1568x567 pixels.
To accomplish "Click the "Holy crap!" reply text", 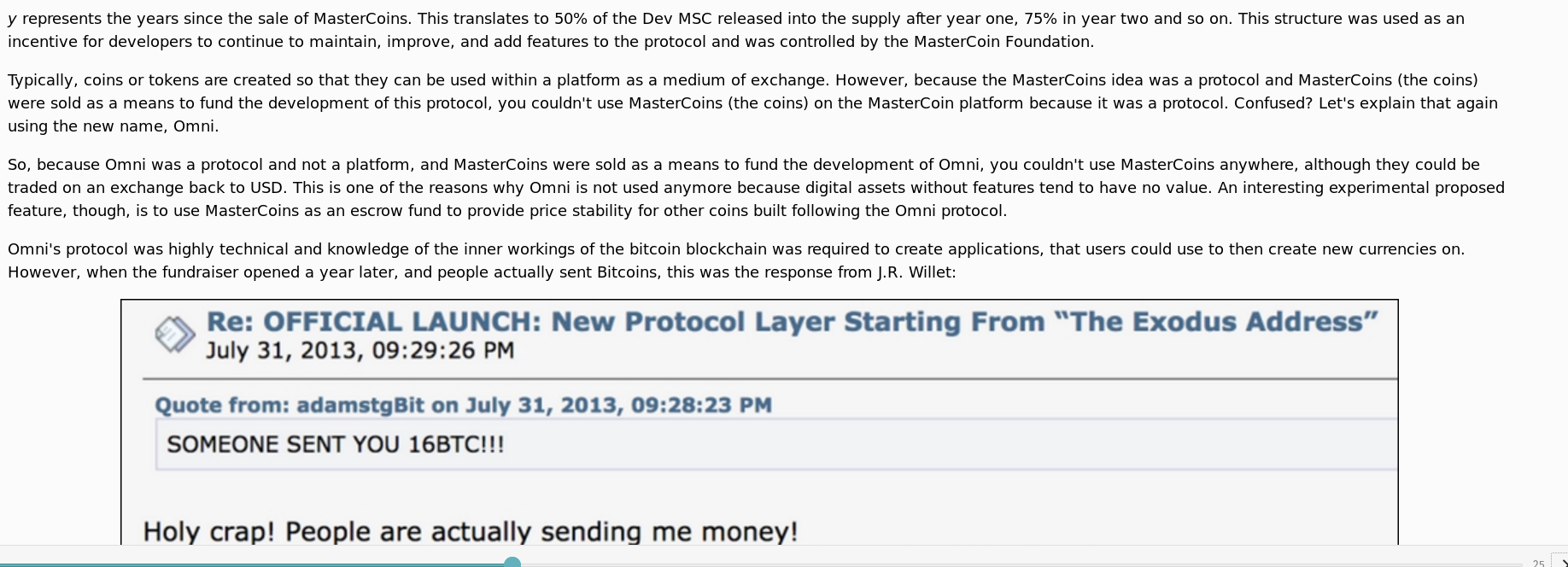I will coord(470,531).
